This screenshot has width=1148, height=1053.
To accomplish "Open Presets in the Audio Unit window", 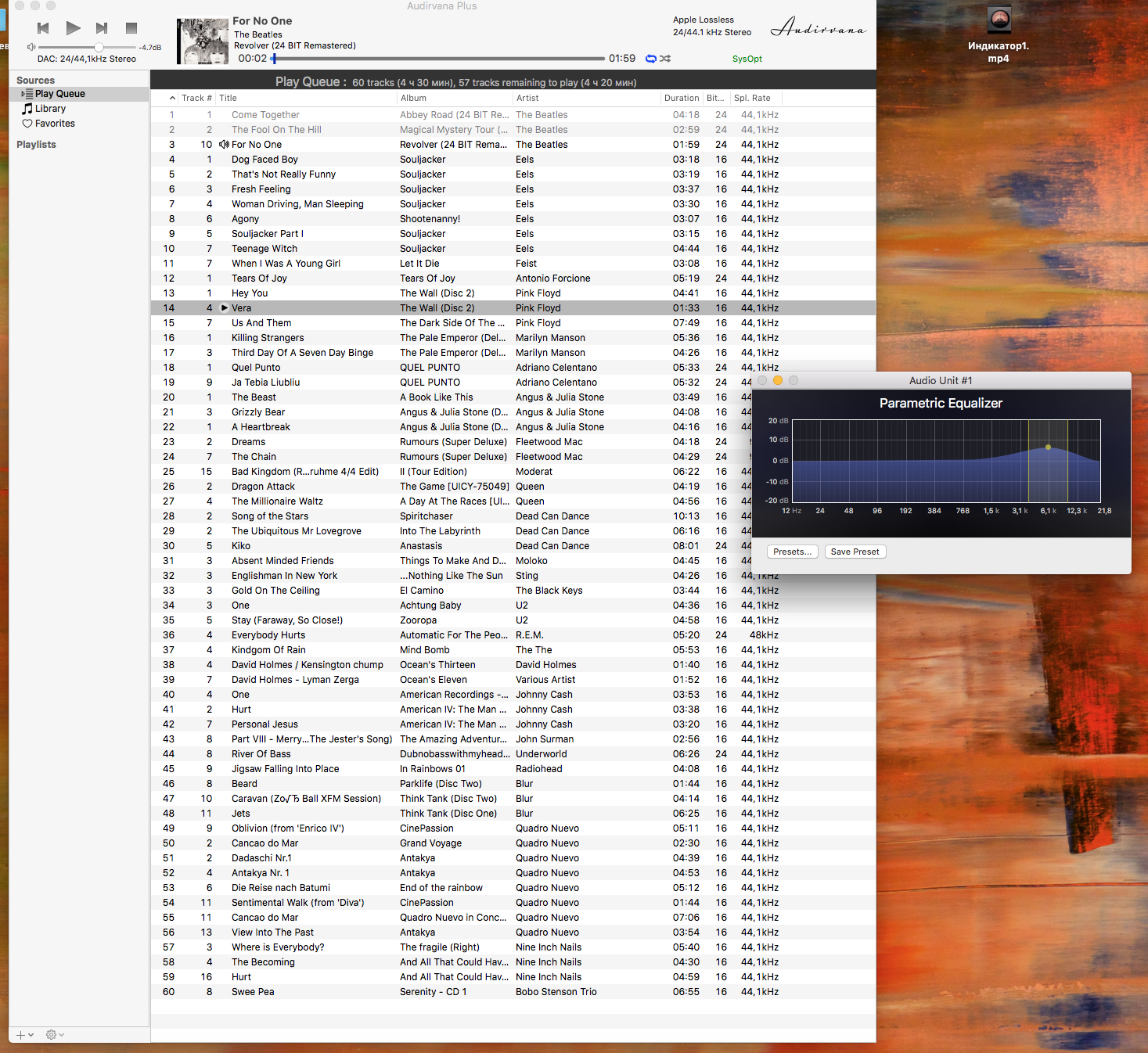I will [793, 552].
